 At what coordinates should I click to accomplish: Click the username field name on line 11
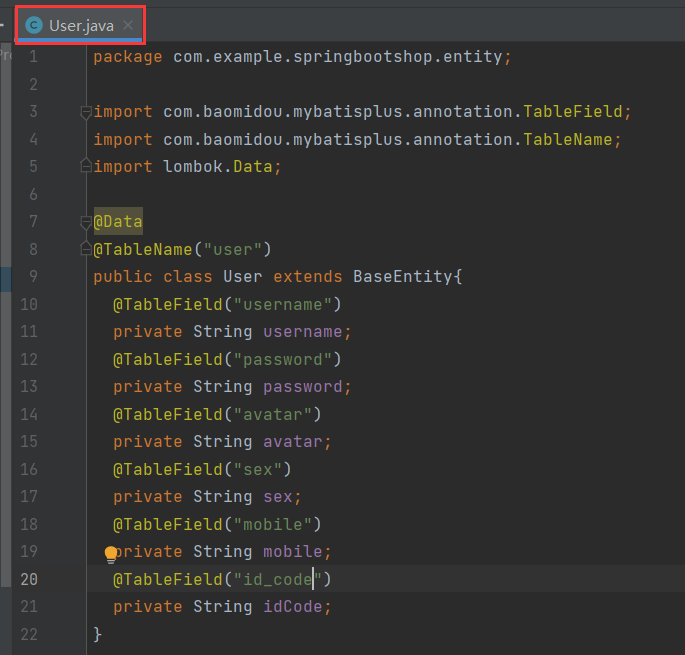coord(302,332)
